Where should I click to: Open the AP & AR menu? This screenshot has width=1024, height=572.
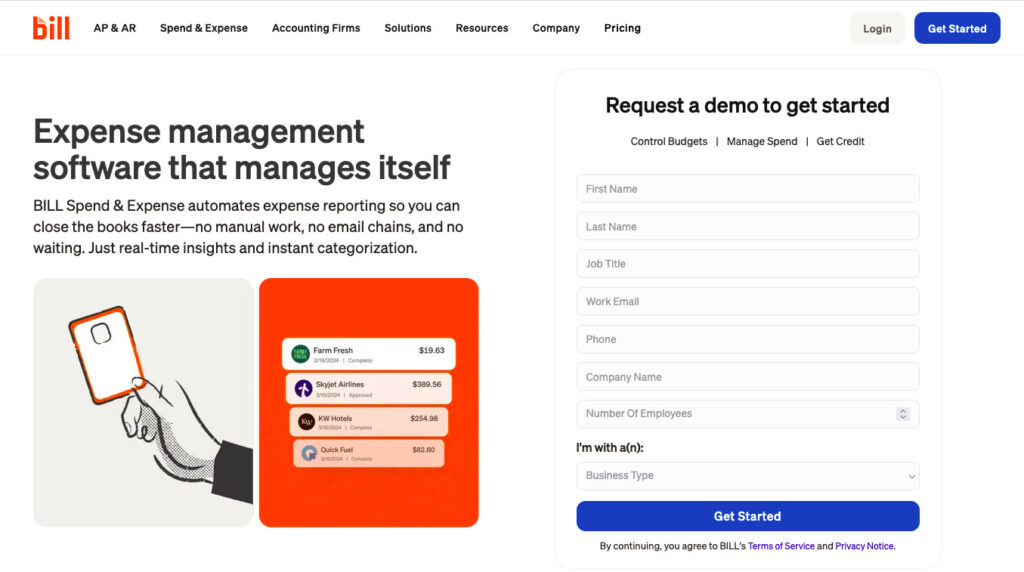point(114,28)
